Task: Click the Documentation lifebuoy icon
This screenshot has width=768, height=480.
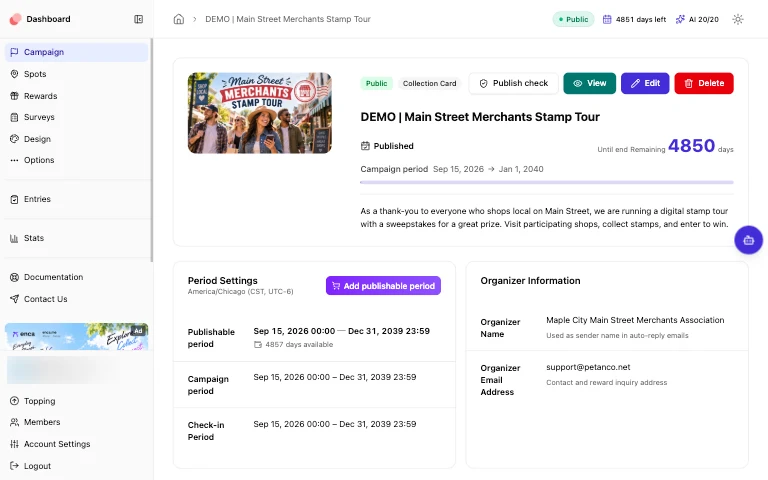Action: (14, 277)
